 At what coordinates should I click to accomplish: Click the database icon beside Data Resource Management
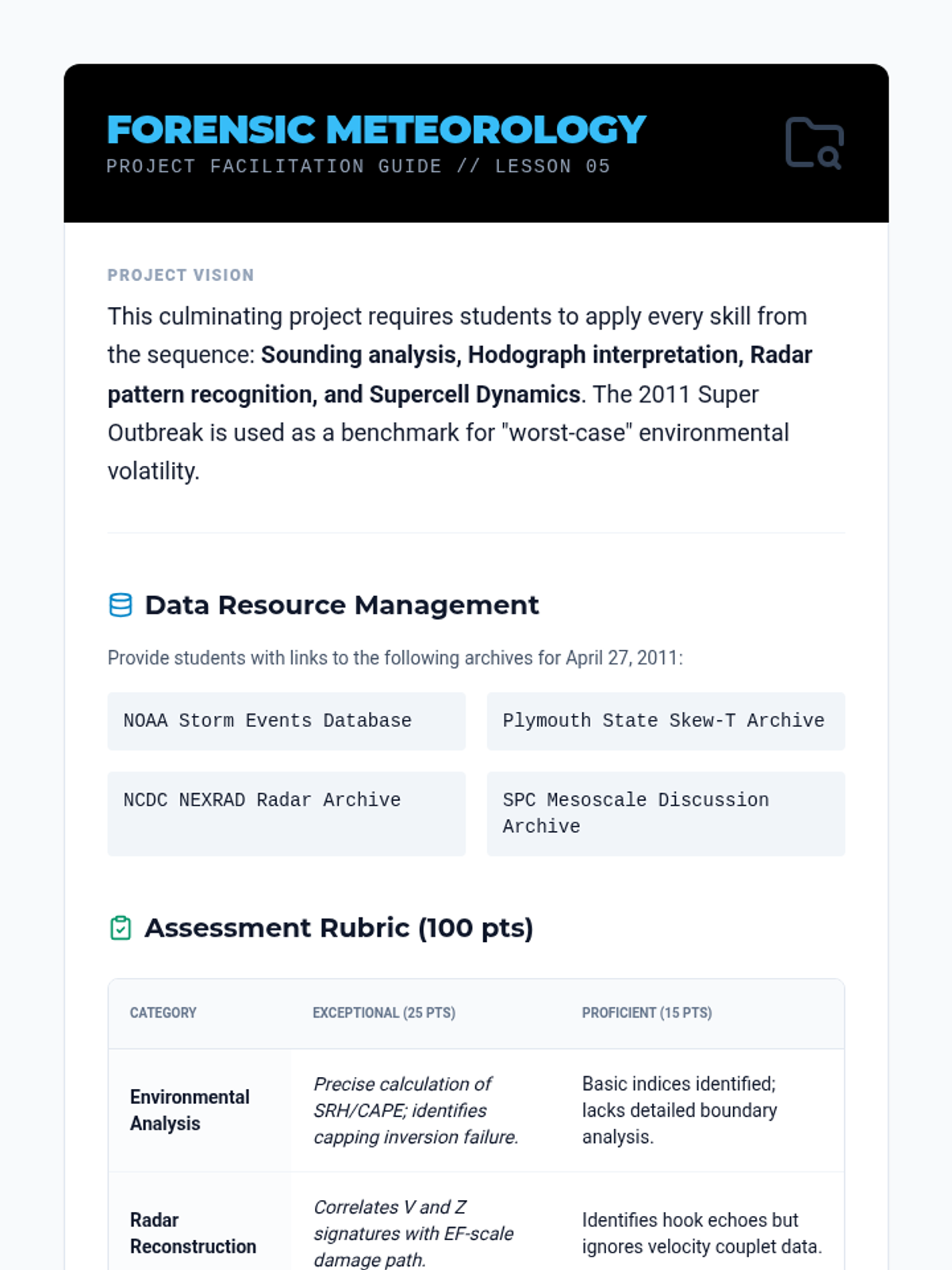[121, 605]
